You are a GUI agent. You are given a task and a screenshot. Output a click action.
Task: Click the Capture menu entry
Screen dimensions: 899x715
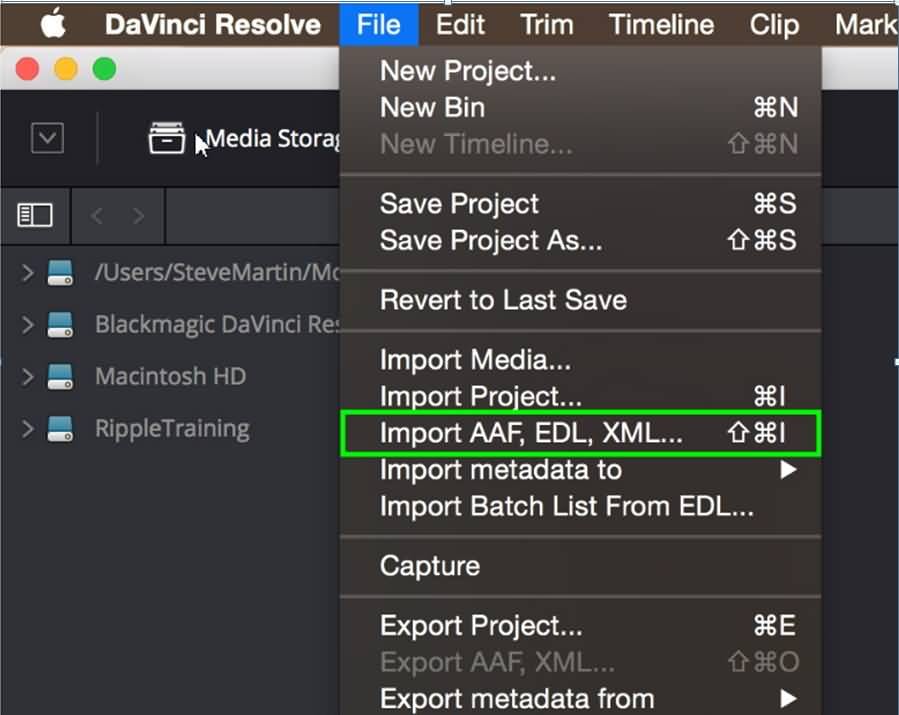pos(430,566)
